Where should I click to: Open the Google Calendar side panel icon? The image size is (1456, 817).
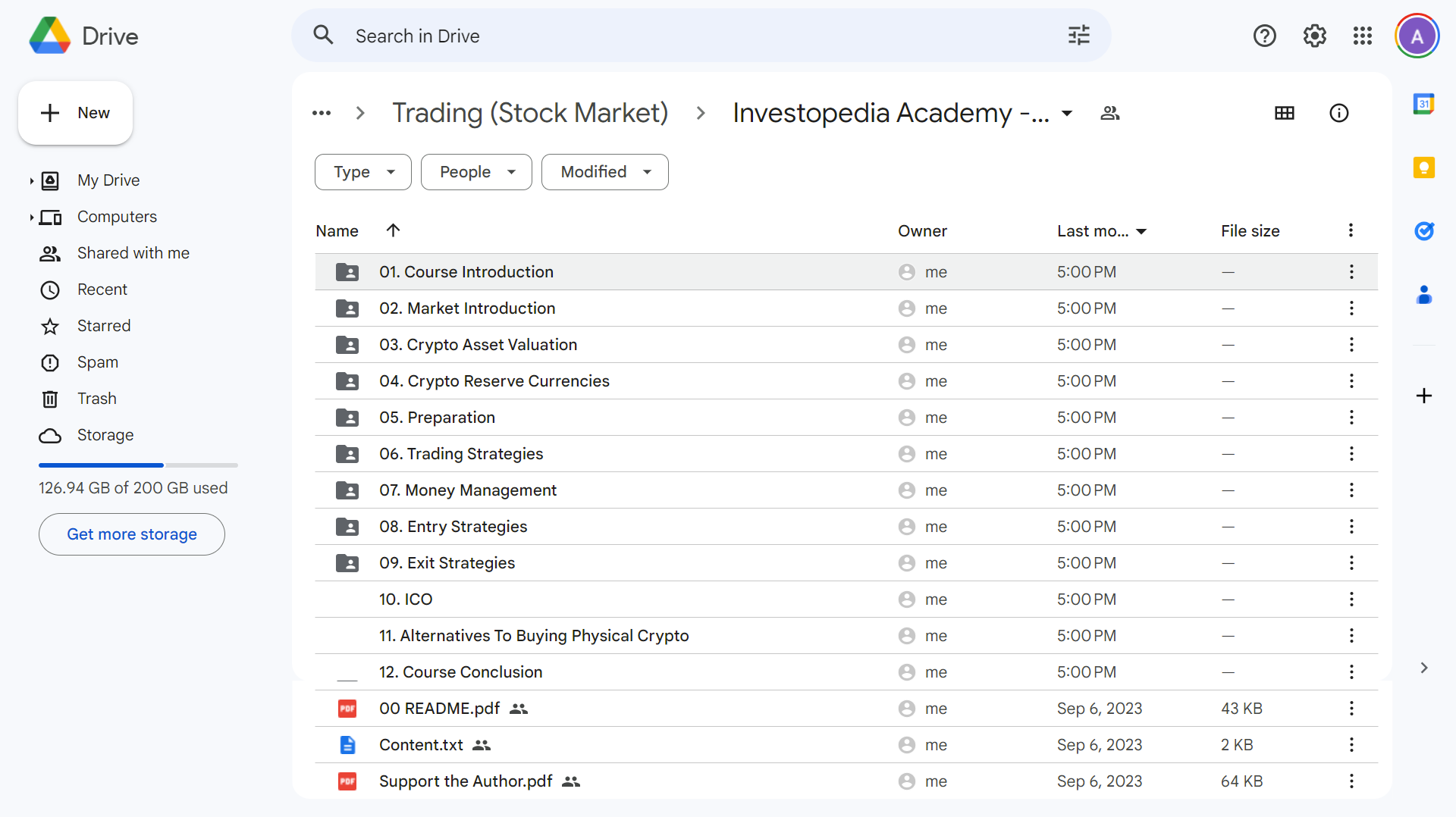click(x=1423, y=104)
